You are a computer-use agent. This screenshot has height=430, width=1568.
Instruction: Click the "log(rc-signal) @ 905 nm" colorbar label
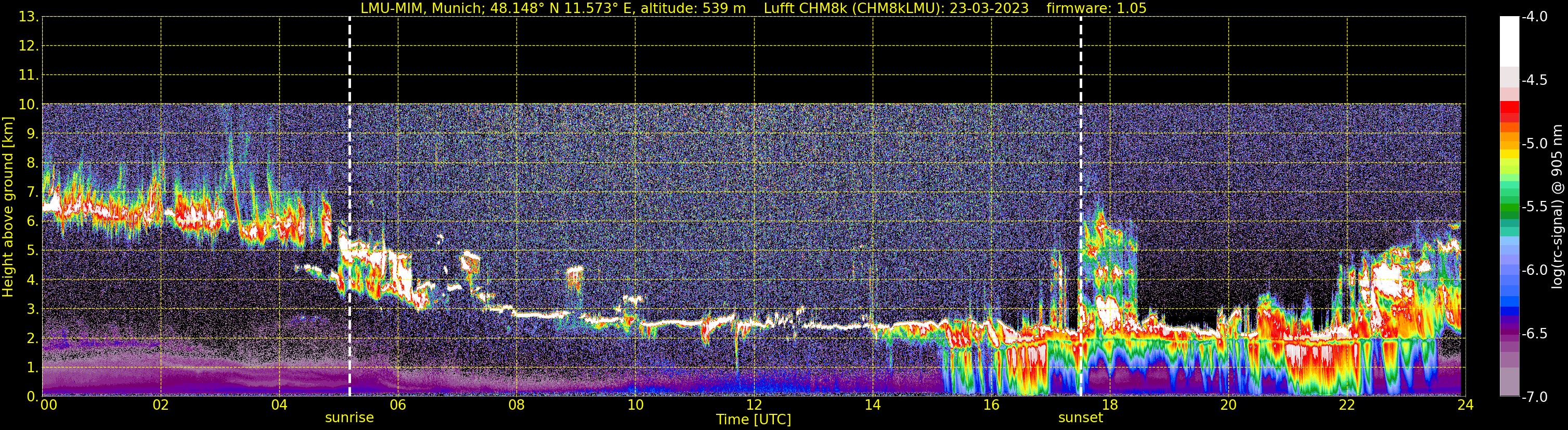click(x=1557, y=207)
